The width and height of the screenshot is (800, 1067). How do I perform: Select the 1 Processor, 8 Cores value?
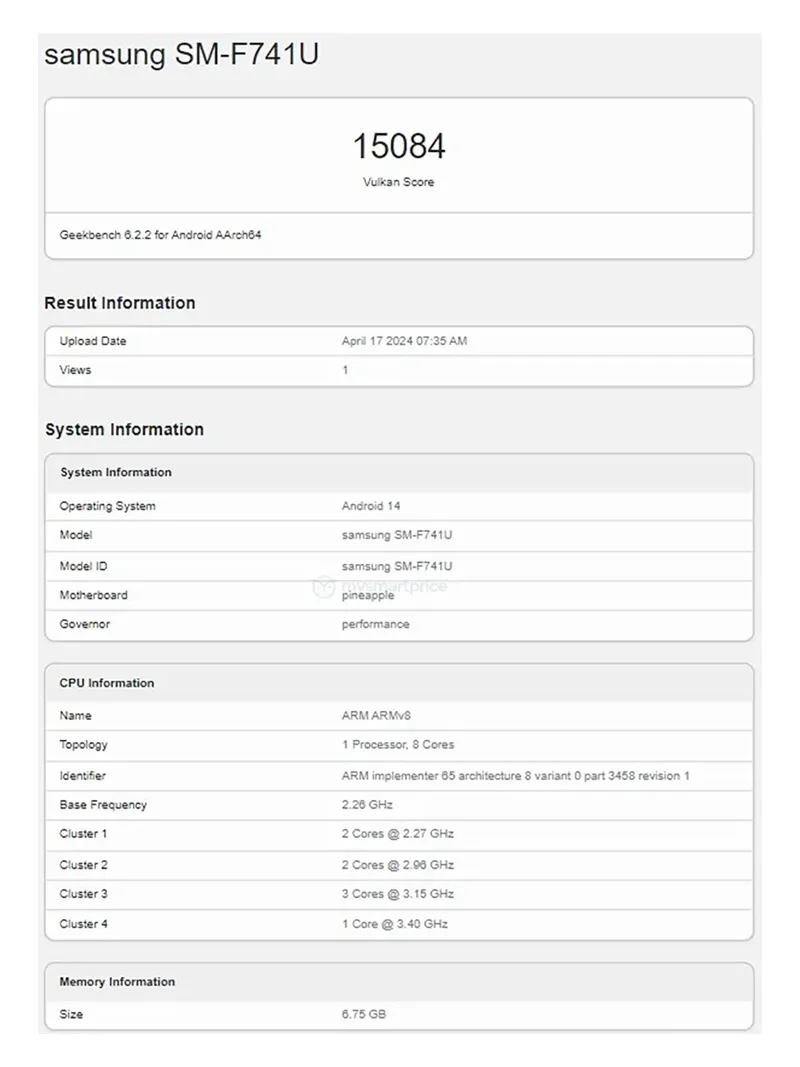[x=398, y=745]
